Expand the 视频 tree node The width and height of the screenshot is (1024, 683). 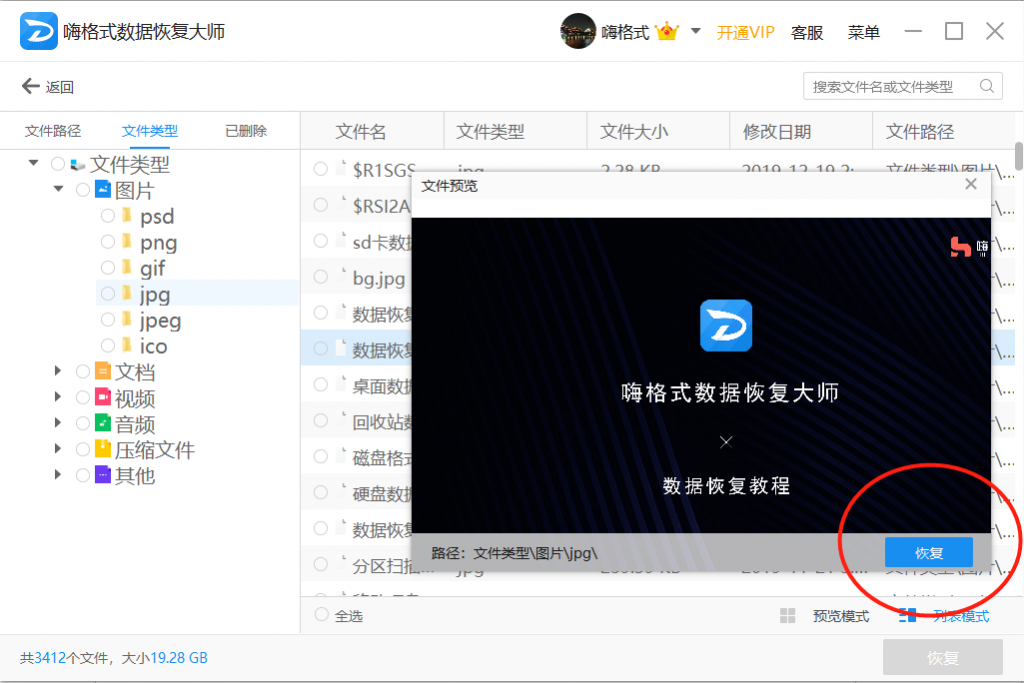(x=58, y=396)
